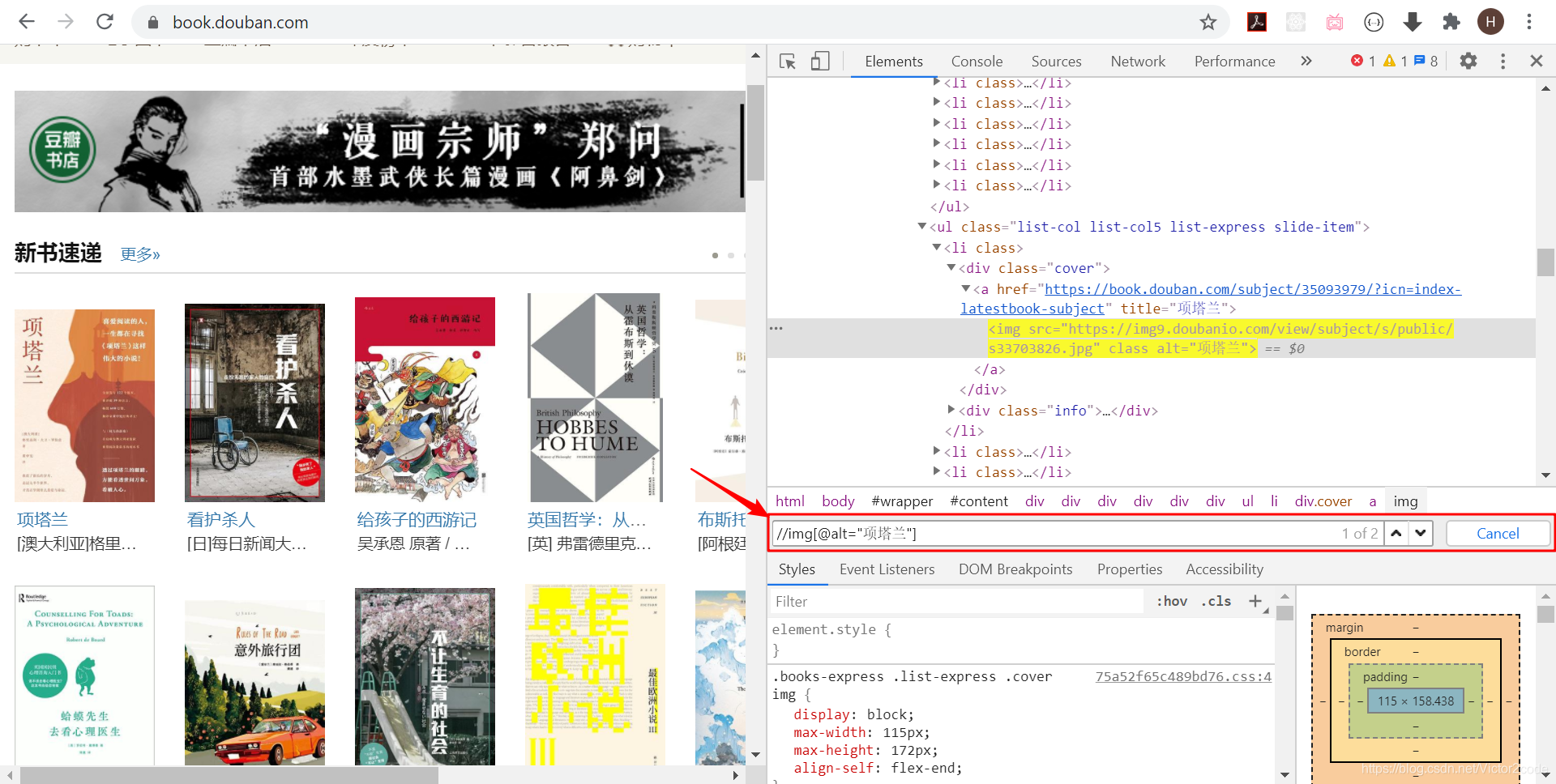Toggle the device toolbar in DevTools
This screenshot has width=1556, height=784.
pos(820,62)
